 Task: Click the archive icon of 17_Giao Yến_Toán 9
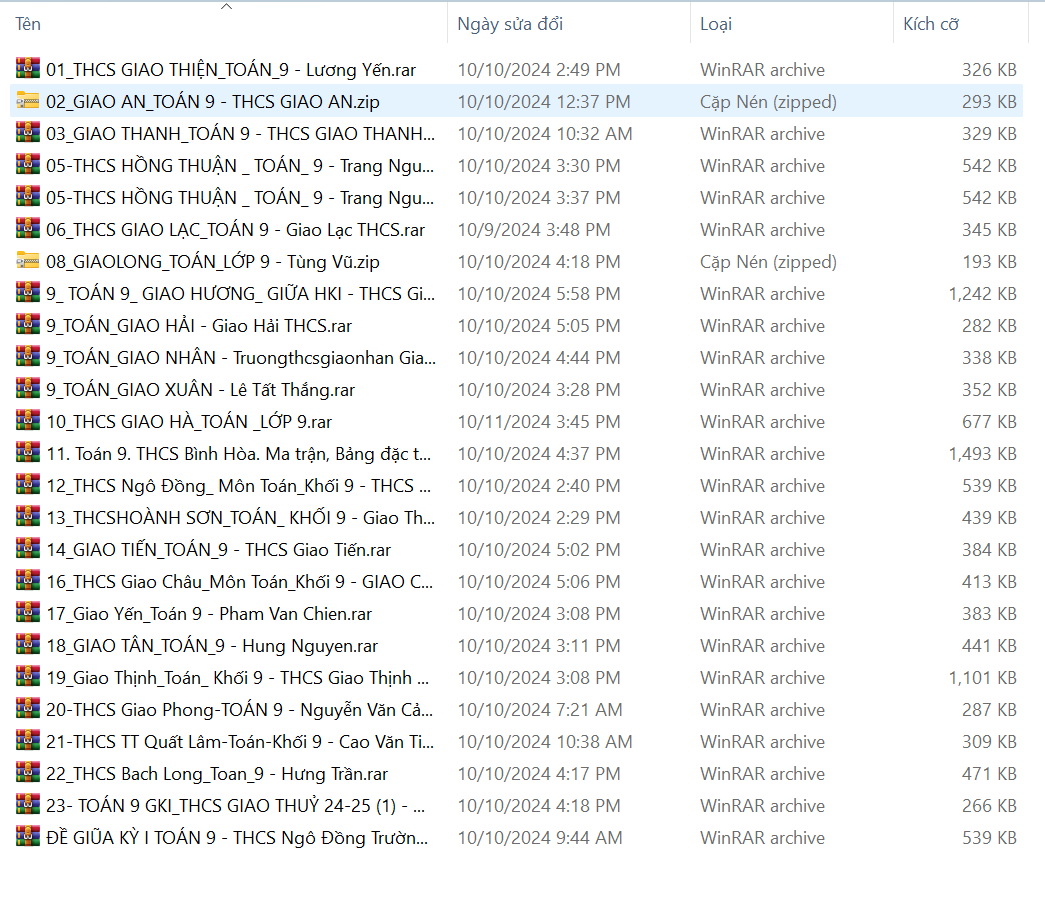click(x=27, y=613)
